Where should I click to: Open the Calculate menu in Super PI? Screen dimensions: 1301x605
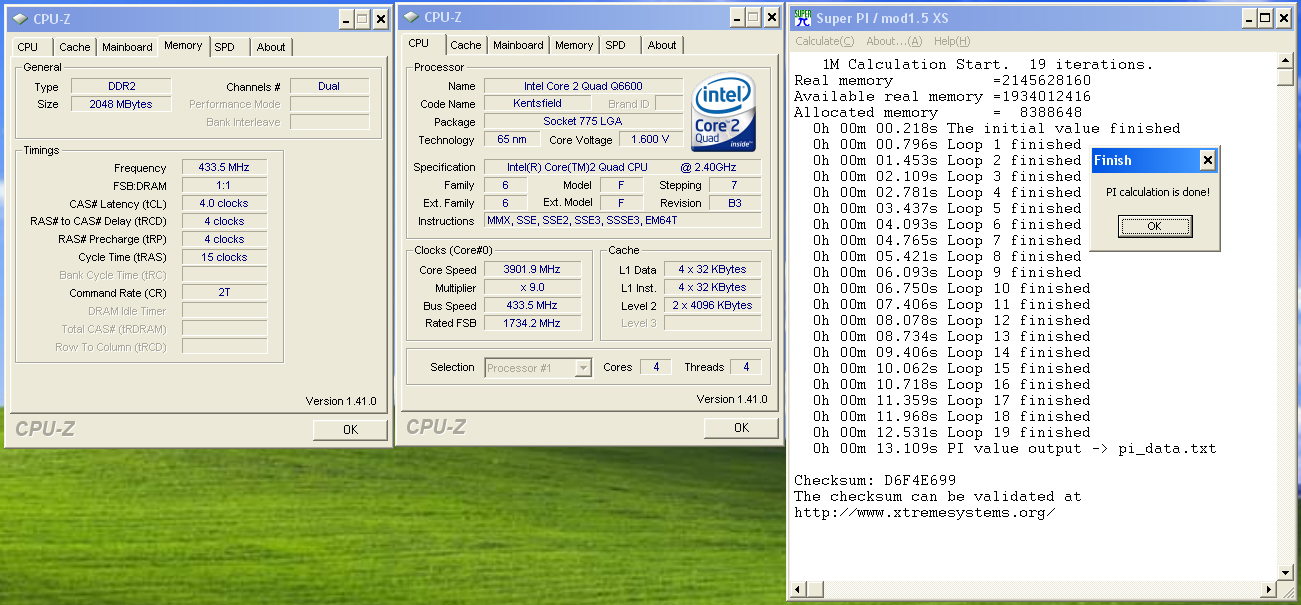click(825, 41)
